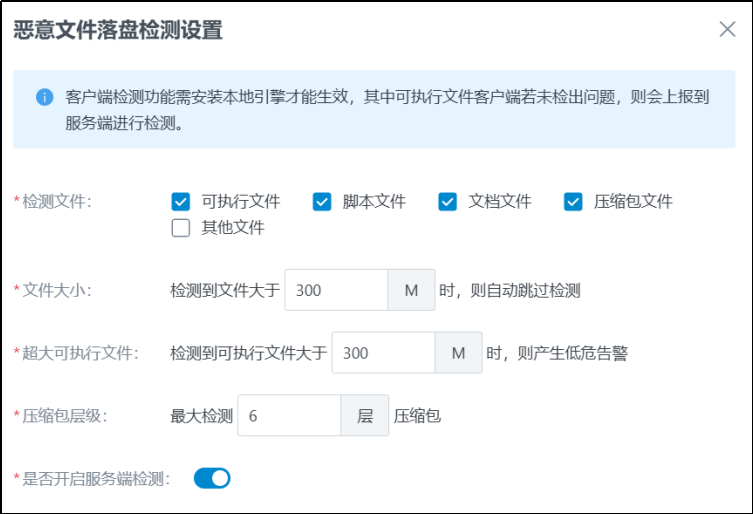Viewport: 753px width, 514px height.
Task: Enable the 其他文件 checkbox
Action: coord(181,228)
